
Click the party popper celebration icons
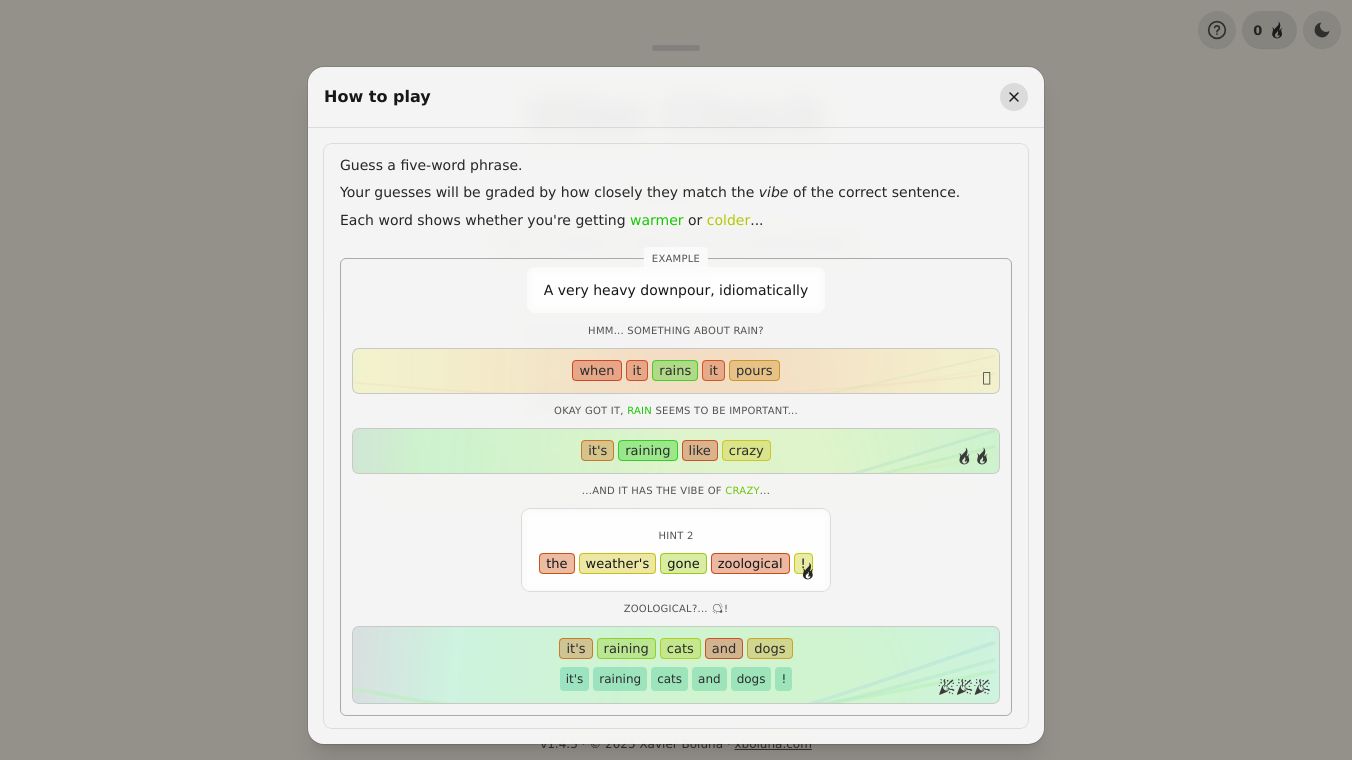964,687
